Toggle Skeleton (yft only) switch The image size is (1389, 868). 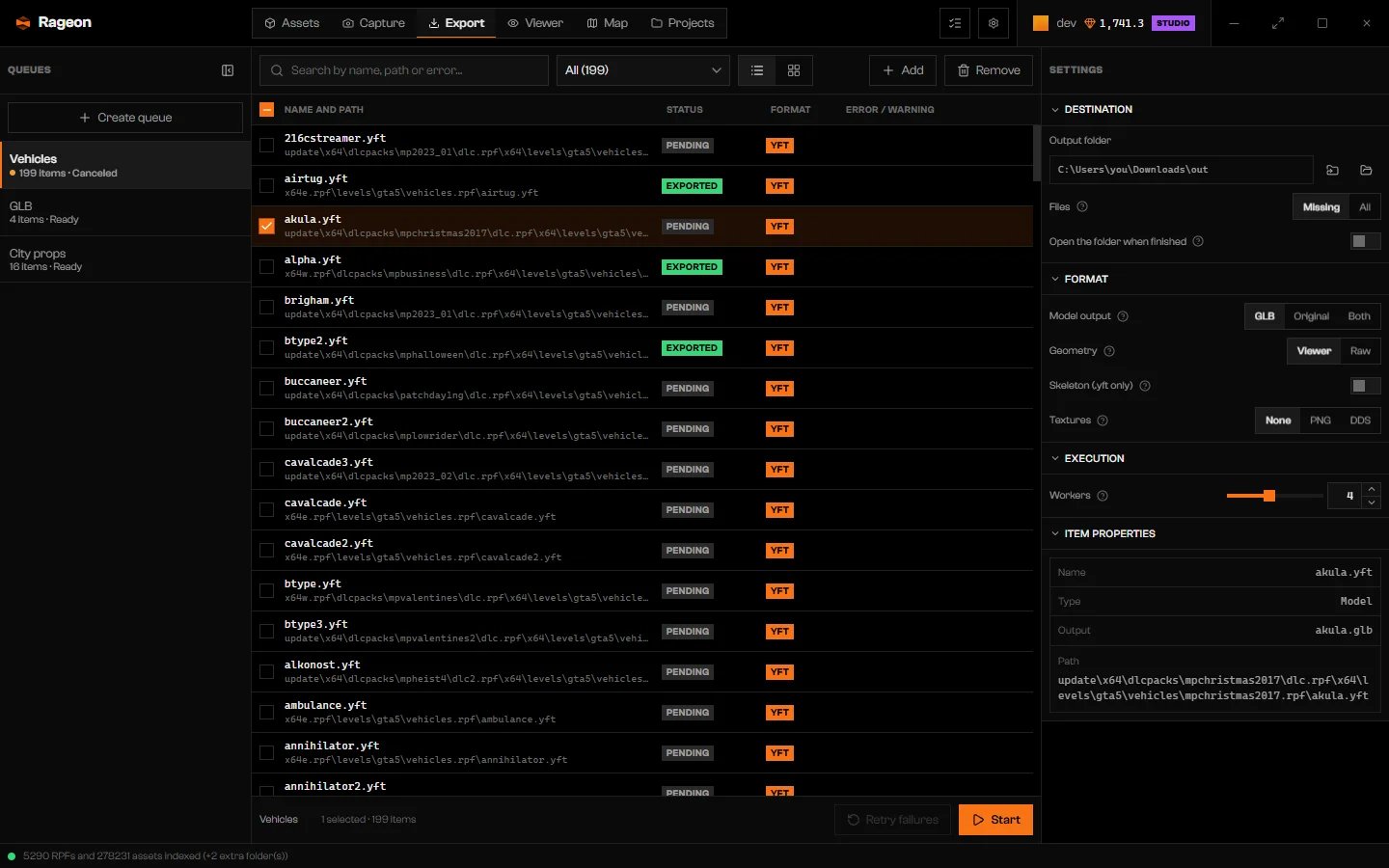(1366, 386)
